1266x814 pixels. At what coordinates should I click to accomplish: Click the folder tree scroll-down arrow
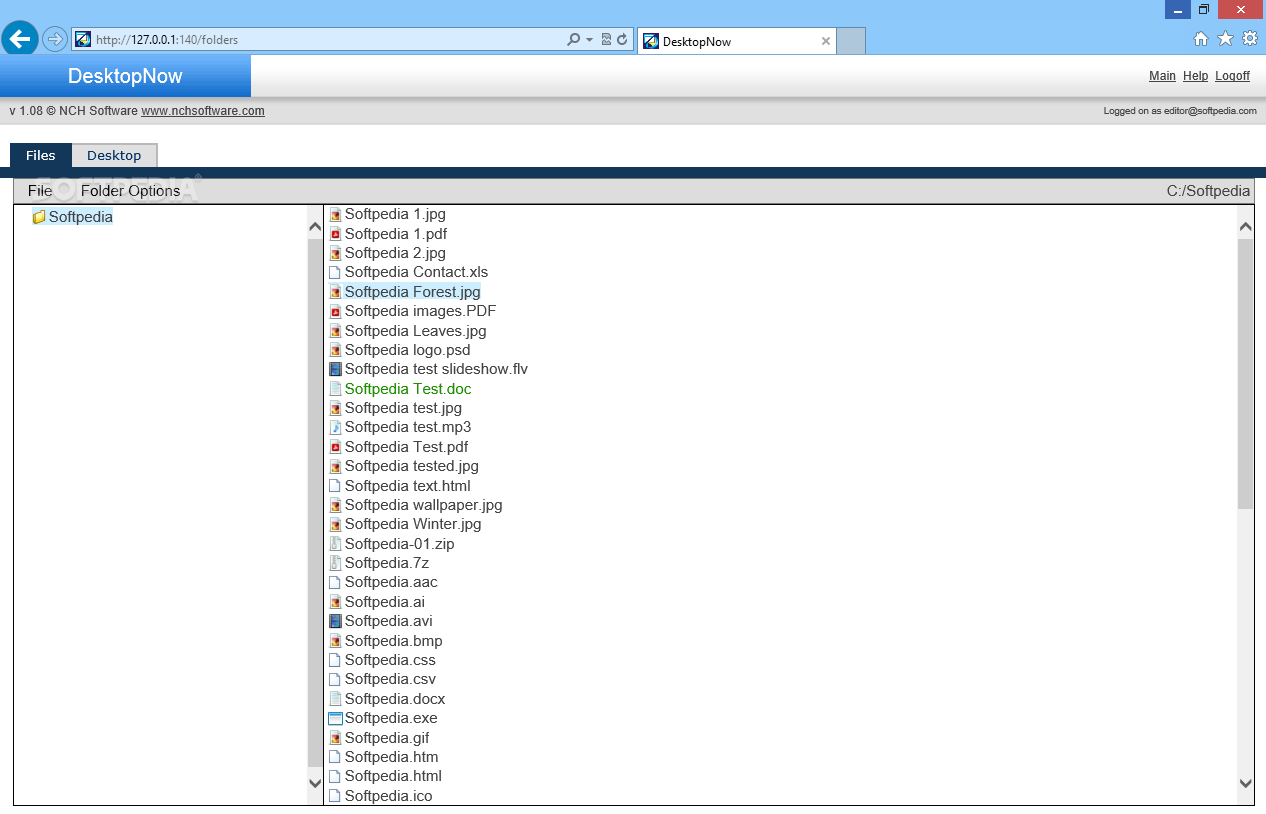pyautogui.click(x=315, y=783)
